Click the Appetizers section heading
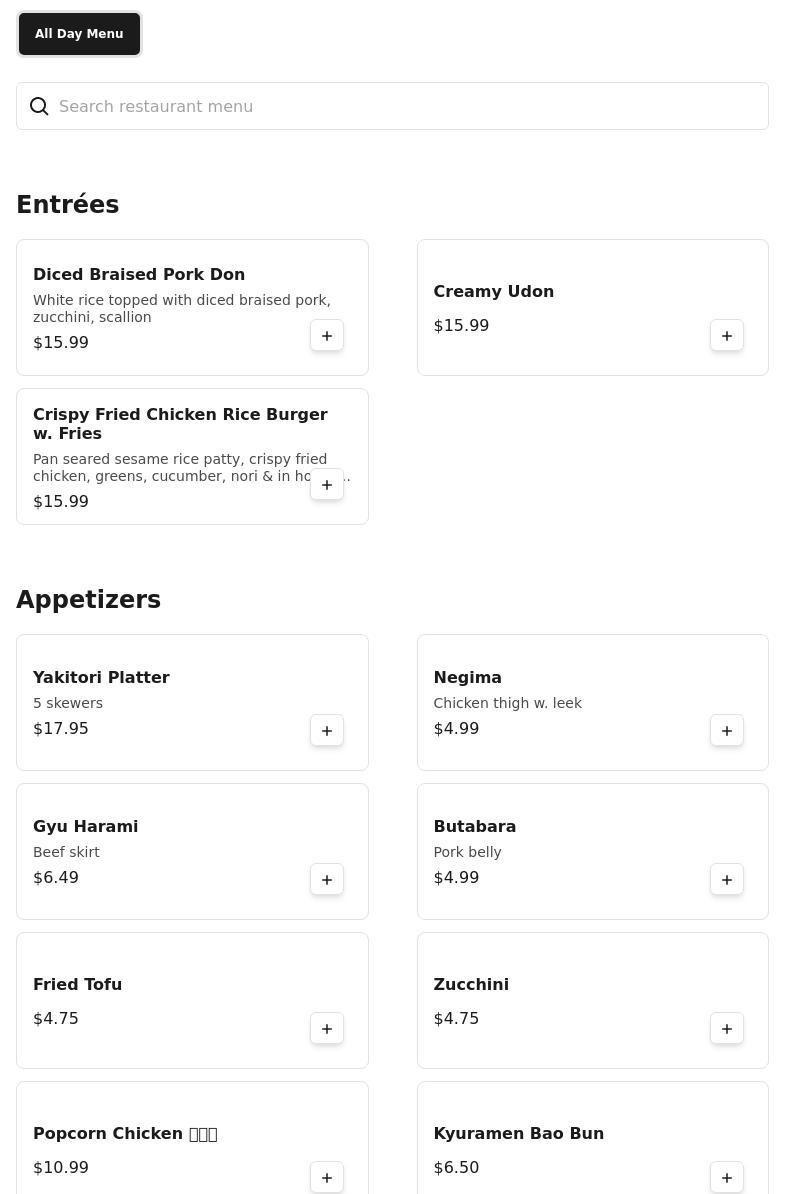Screen dimensions: 785x1194 coord(89,599)
